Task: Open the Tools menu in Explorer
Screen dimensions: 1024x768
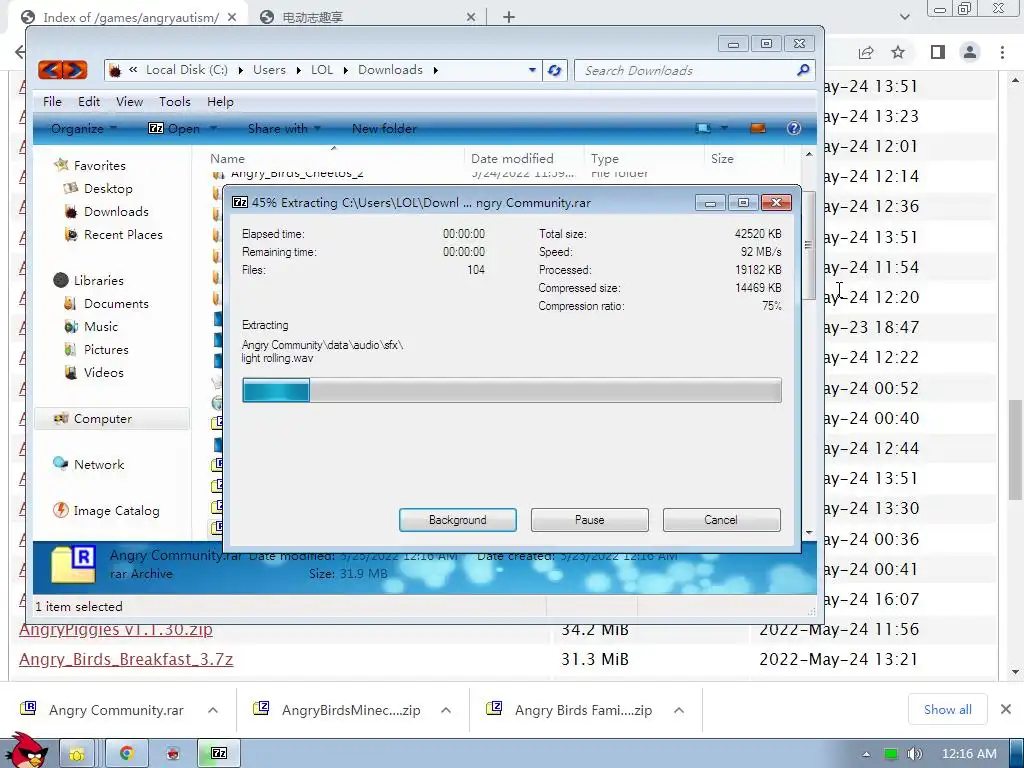Action: point(175,102)
